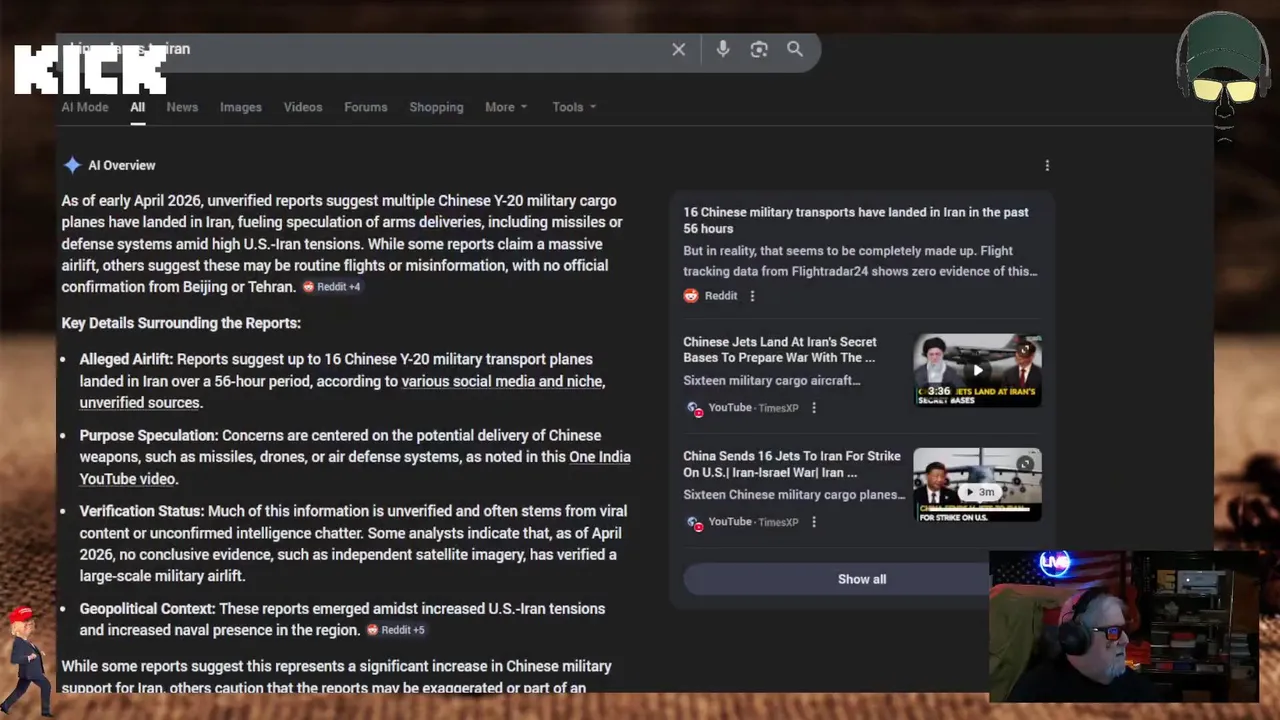This screenshot has height=720, width=1280.
Task: Clear the search box with the X icon
Action: pos(679,49)
